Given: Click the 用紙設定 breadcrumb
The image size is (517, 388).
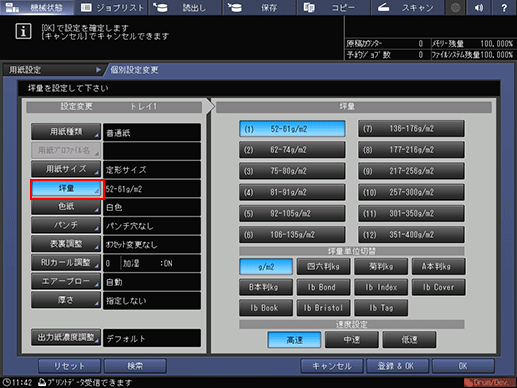Looking at the screenshot, I should [x=53, y=70].
